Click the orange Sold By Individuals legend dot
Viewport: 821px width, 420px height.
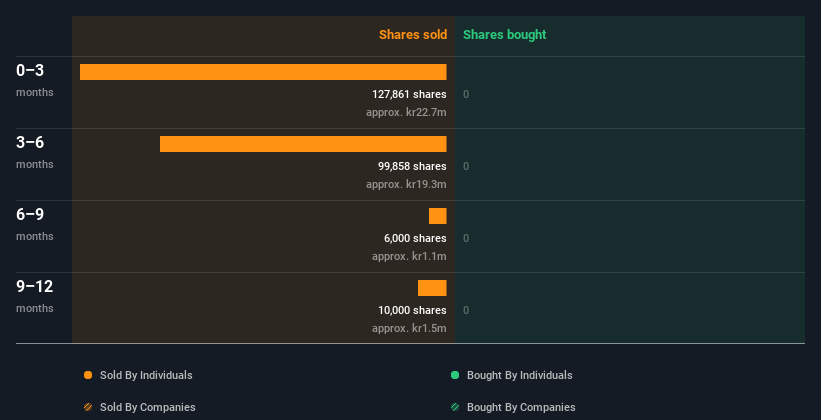(x=88, y=375)
